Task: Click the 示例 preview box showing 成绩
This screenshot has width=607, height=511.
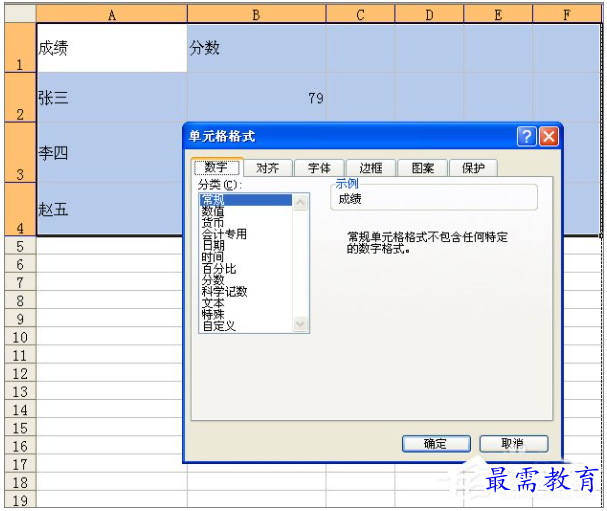Action: (x=434, y=199)
